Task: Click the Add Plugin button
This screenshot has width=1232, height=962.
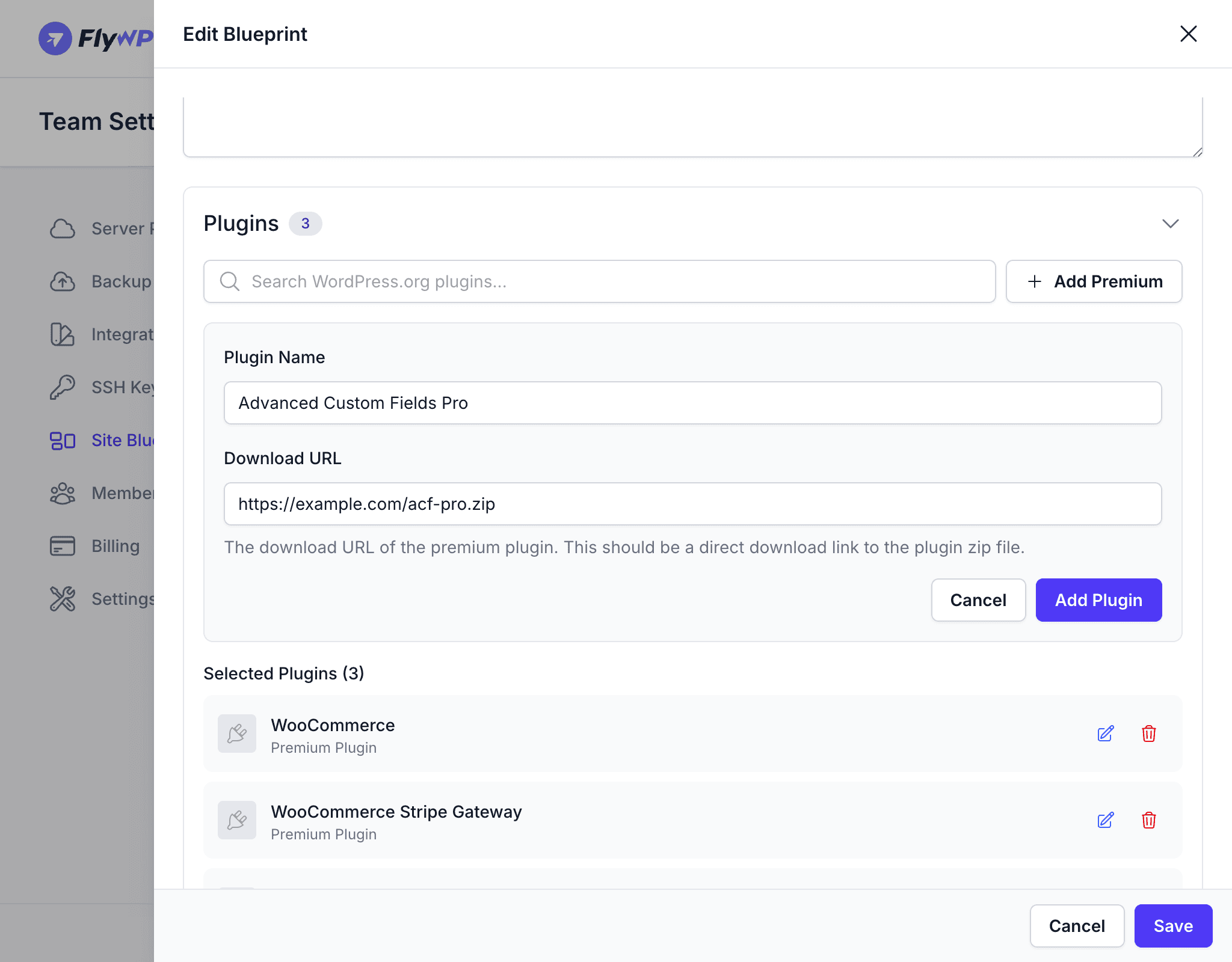Action: coord(1098,600)
